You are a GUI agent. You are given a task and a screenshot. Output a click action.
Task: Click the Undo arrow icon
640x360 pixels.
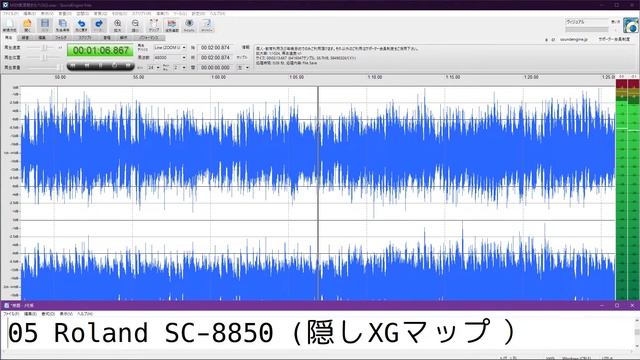[x=81, y=25]
